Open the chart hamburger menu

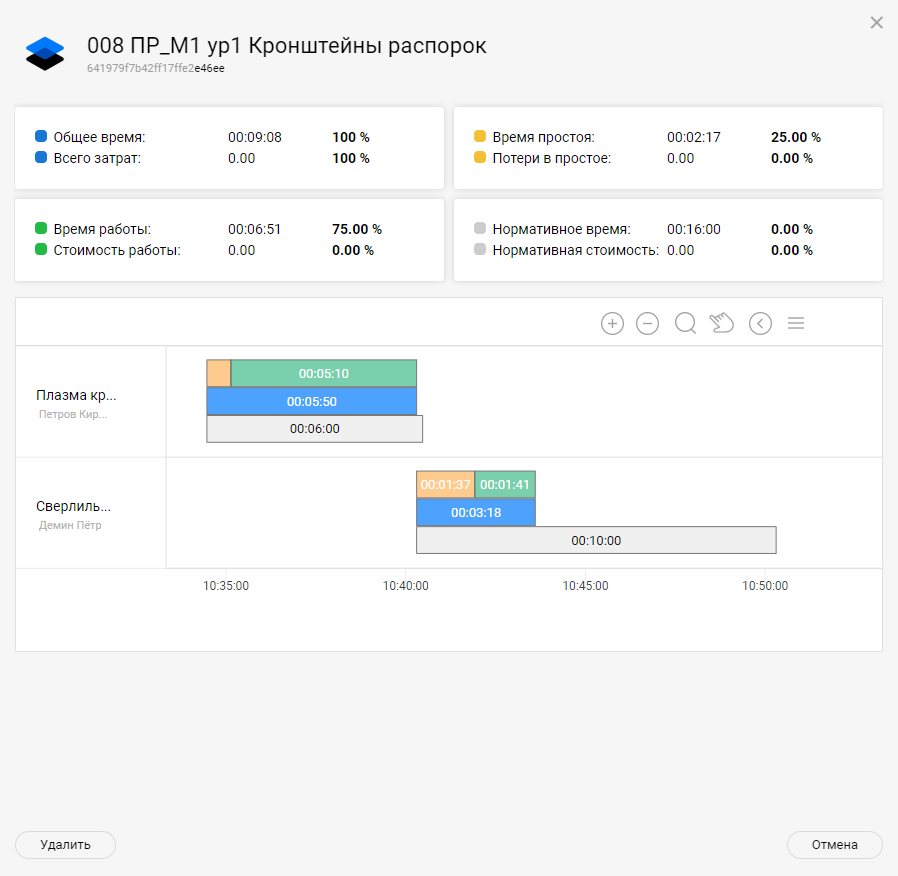pos(795,323)
